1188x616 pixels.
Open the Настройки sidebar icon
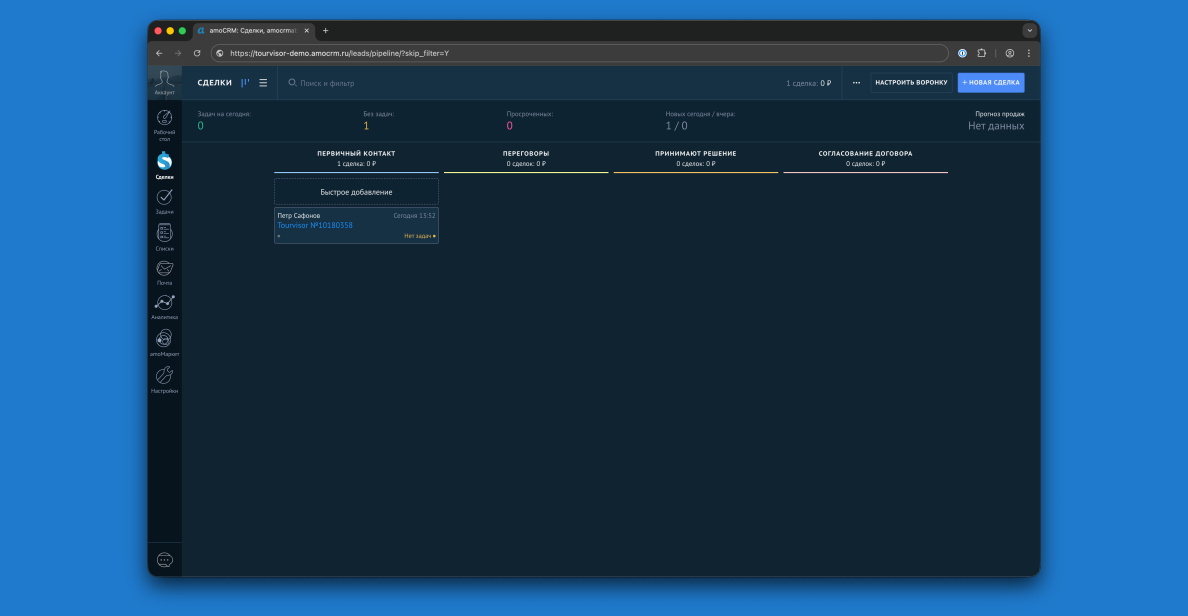click(x=164, y=375)
